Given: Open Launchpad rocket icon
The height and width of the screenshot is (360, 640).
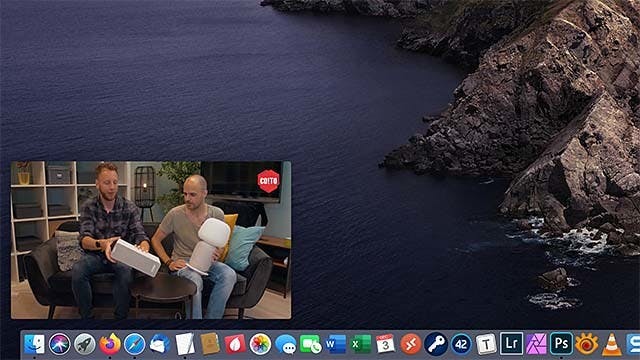Looking at the screenshot, I should click(84, 344).
